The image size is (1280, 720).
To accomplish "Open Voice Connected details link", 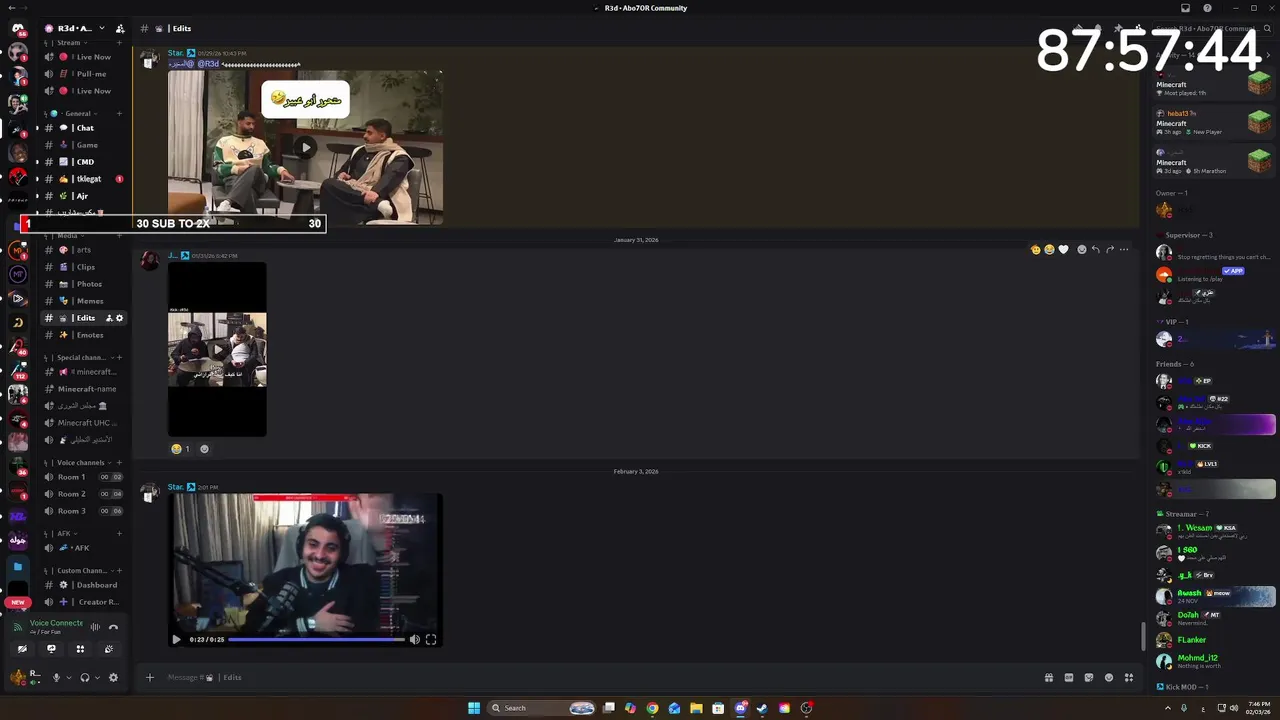I will [56, 623].
